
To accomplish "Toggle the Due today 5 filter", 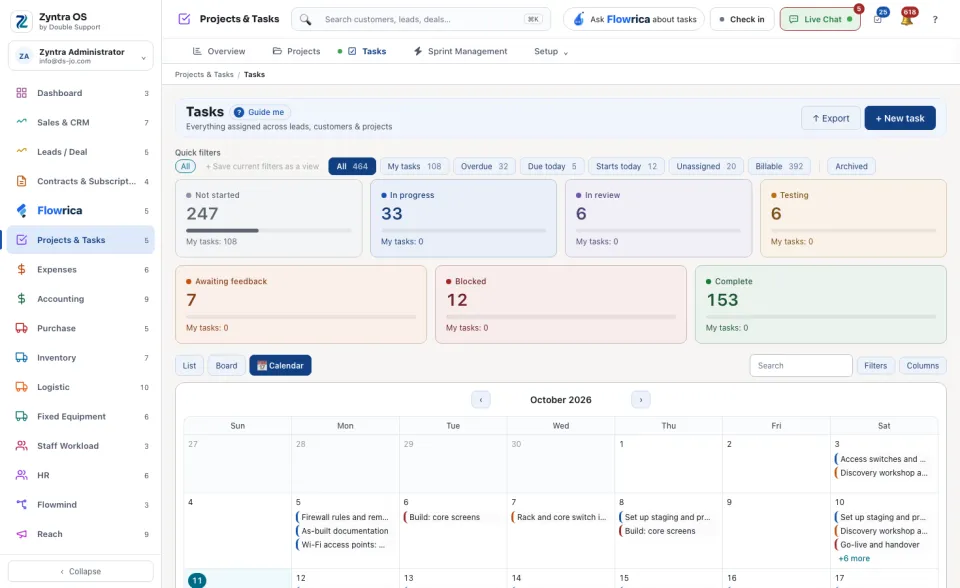I will click(552, 167).
